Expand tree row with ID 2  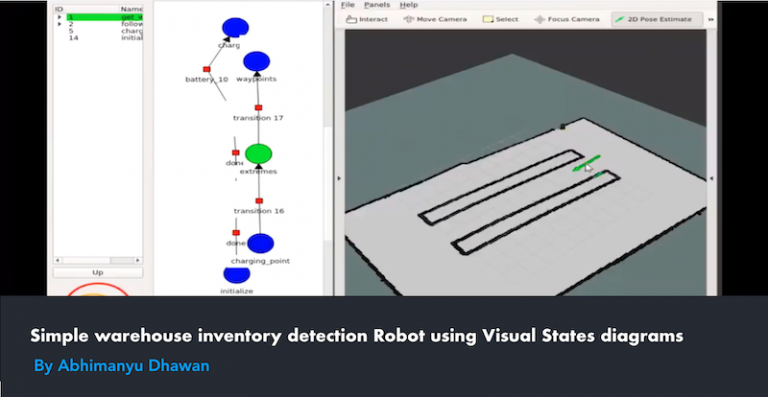(x=60, y=24)
